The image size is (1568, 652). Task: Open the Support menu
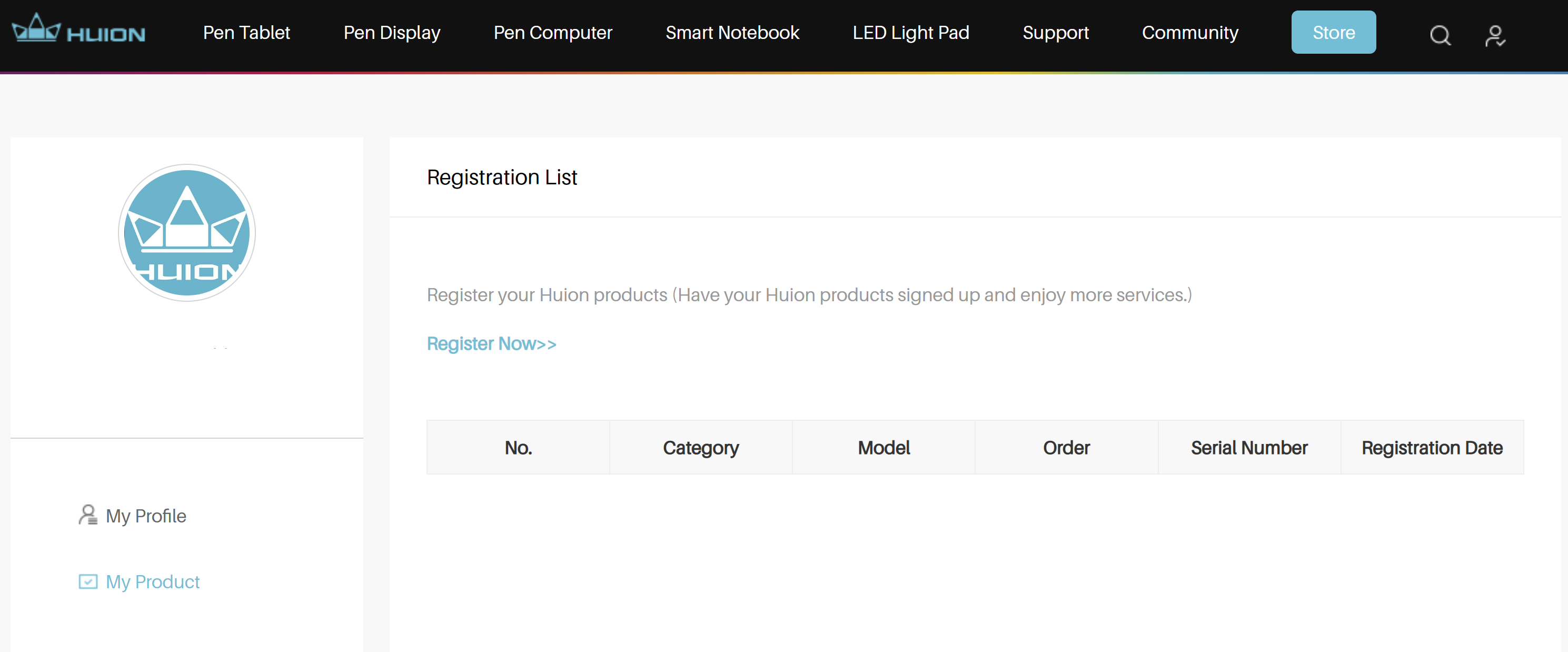tap(1056, 32)
